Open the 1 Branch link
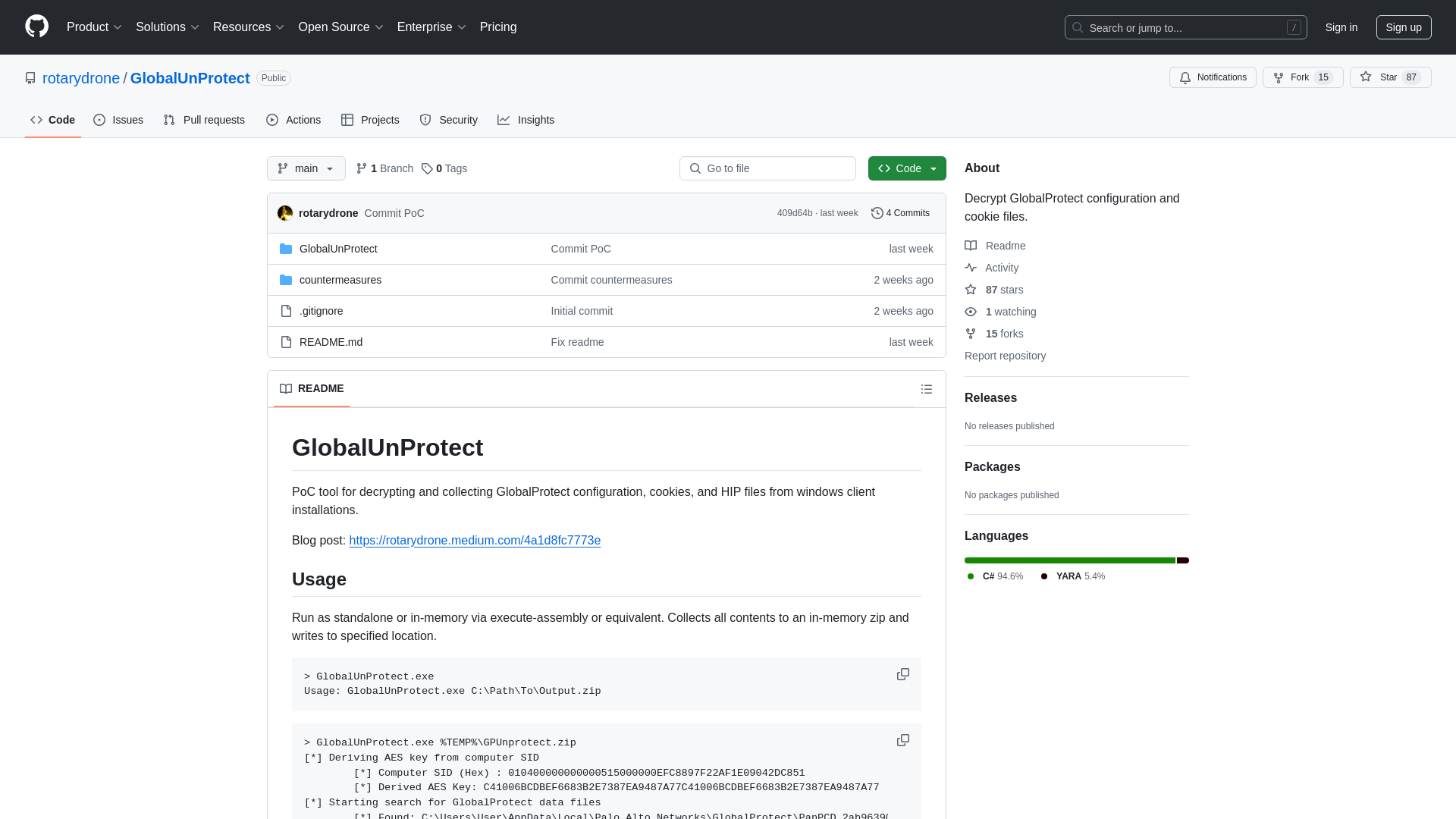The image size is (1456, 819). (384, 168)
